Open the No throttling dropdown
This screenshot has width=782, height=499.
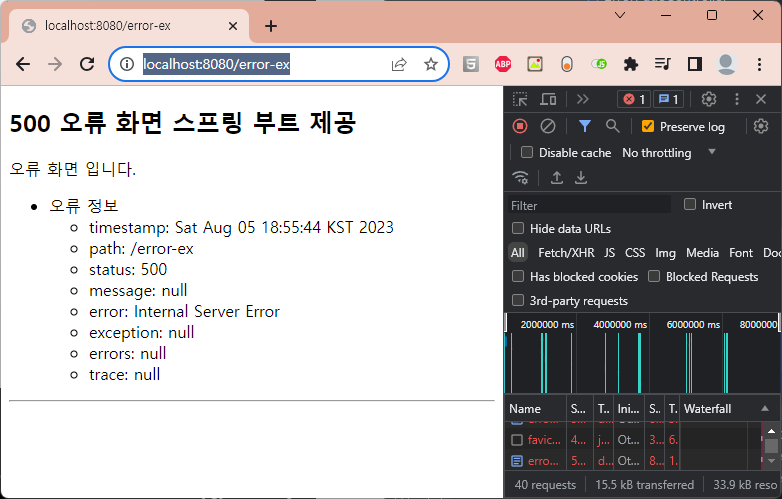pos(668,153)
